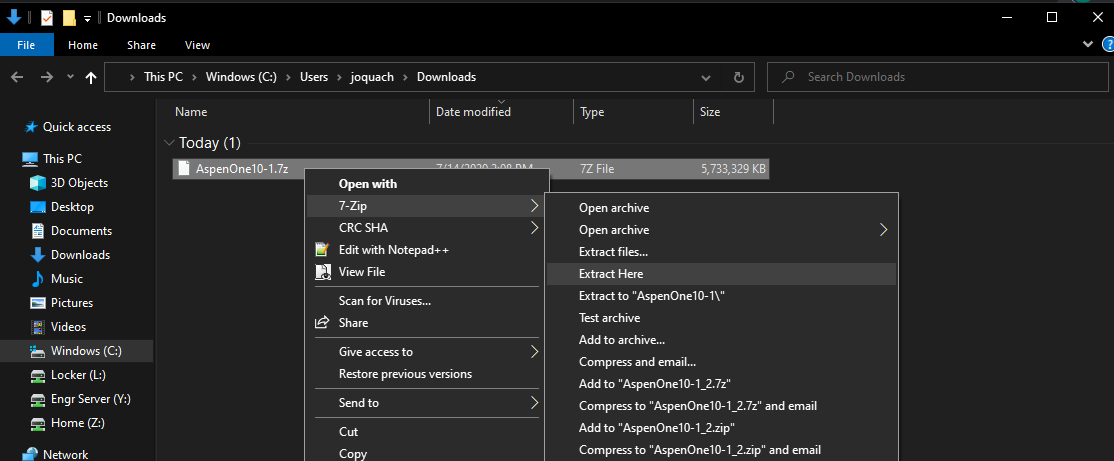Click the refresh icon in address bar
The height and width of the screenshot is (461, 1114).
click(738, 77)
